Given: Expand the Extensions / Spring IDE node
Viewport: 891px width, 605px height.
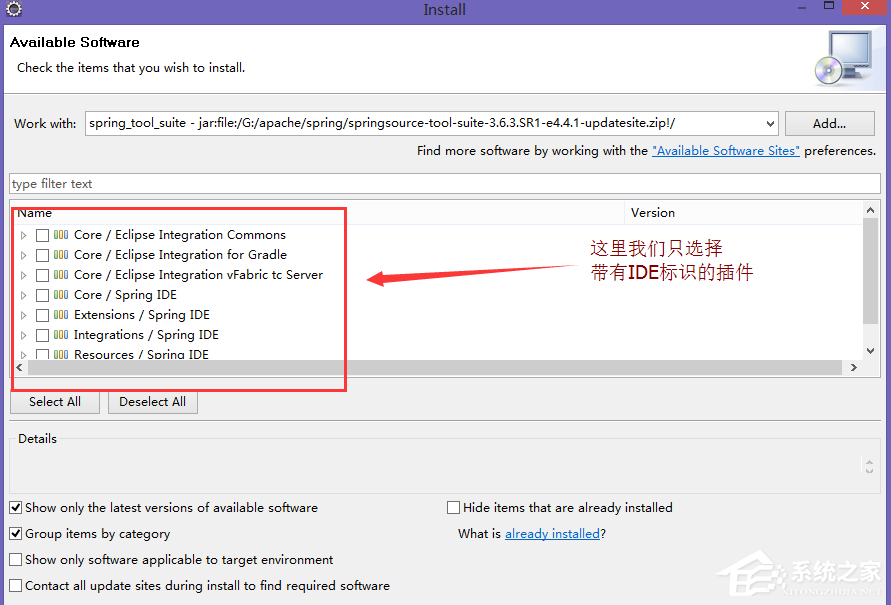Looking at the screenshot, I should tap(23, 314).
